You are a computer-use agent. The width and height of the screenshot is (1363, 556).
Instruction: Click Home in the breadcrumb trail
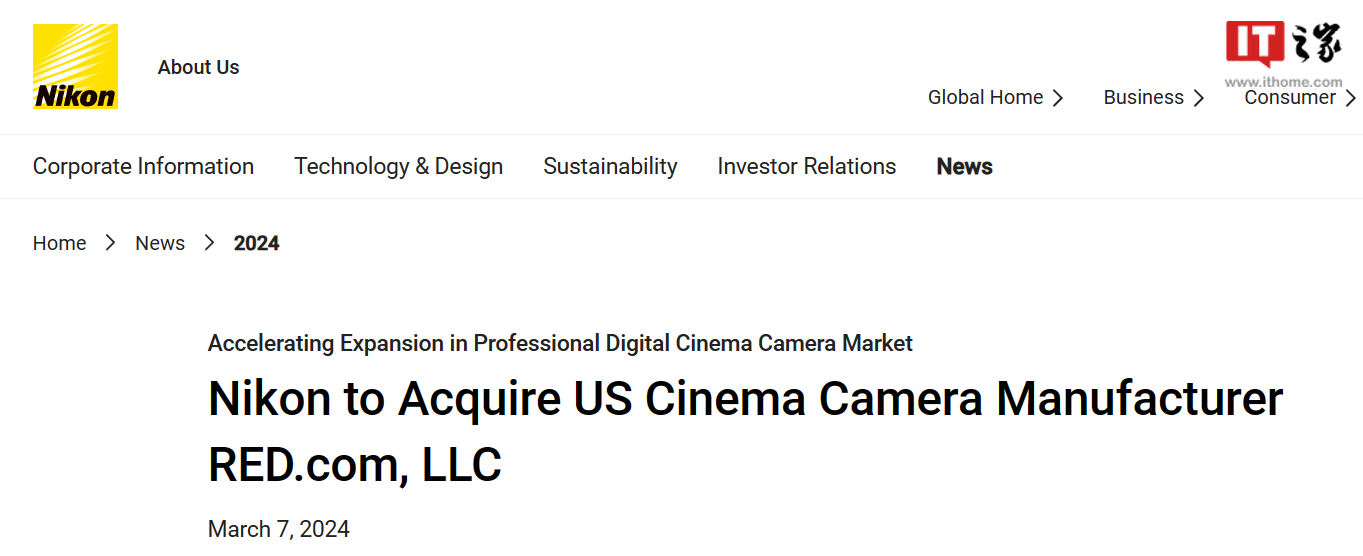coord(59,243)
